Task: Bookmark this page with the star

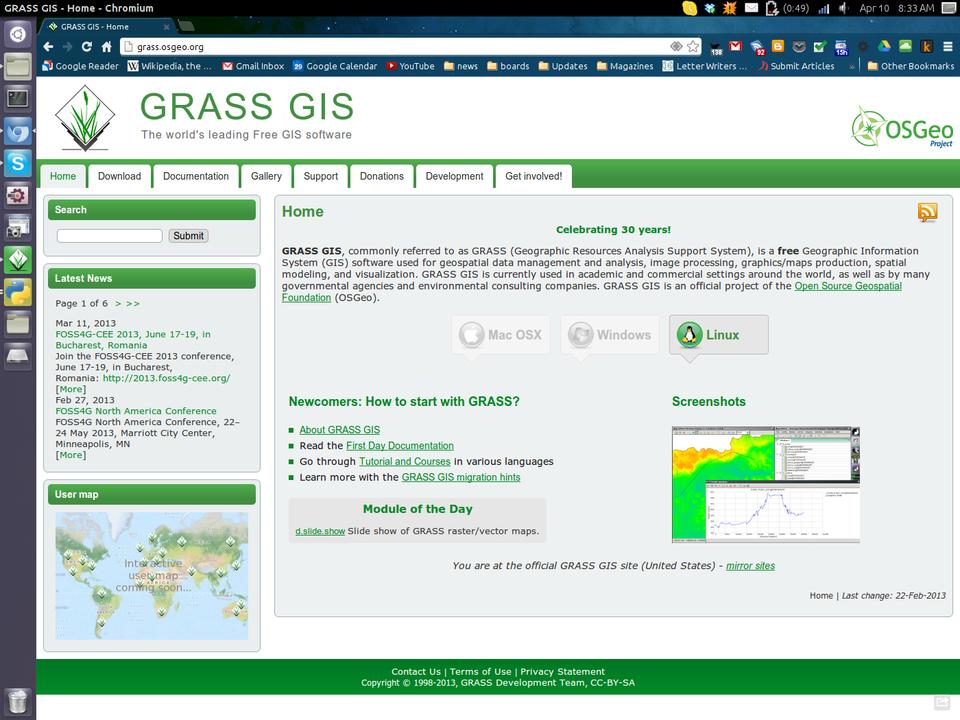Action: [x=692, y=46]
